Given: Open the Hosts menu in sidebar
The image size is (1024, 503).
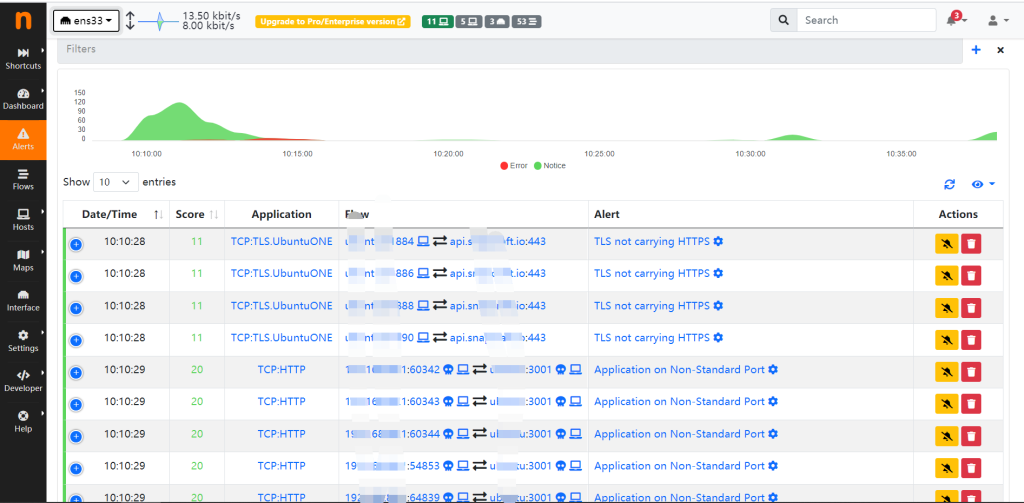Looking at the screenshot, I should pos(23,219).
